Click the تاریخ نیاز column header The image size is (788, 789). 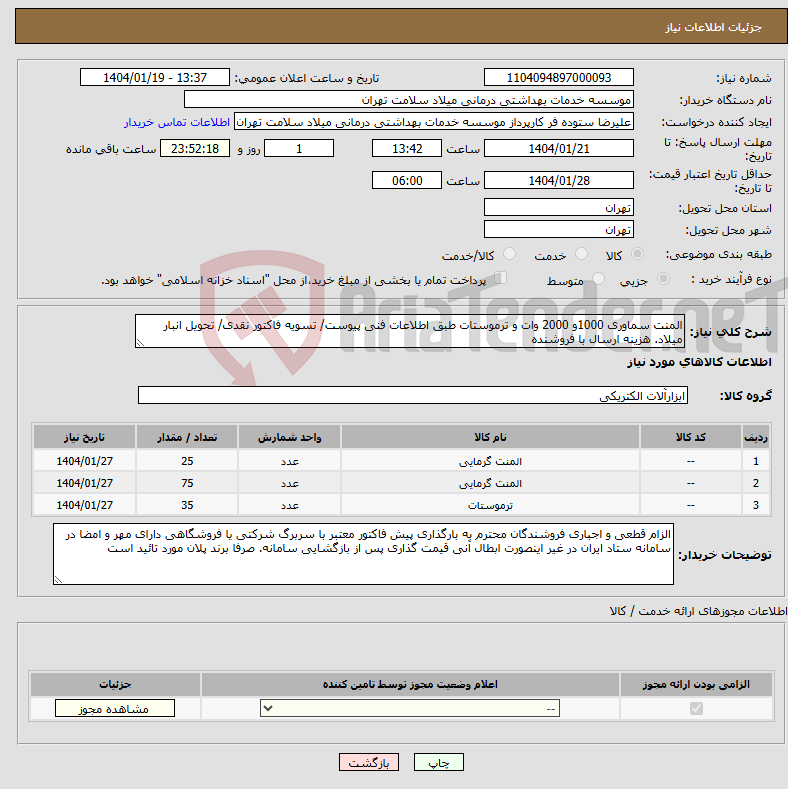coord(85,437)
